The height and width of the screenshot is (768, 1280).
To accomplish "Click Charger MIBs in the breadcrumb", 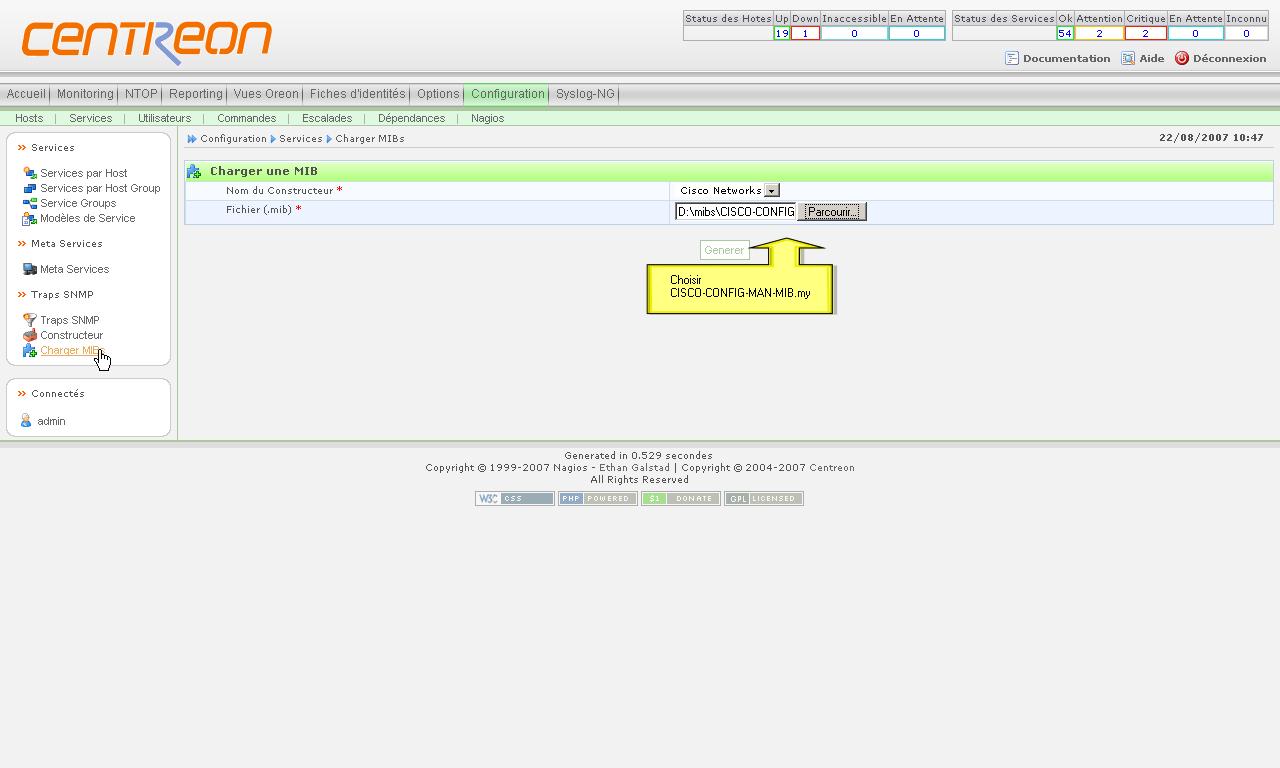I will pyautogui.click(x=370, y=139).
